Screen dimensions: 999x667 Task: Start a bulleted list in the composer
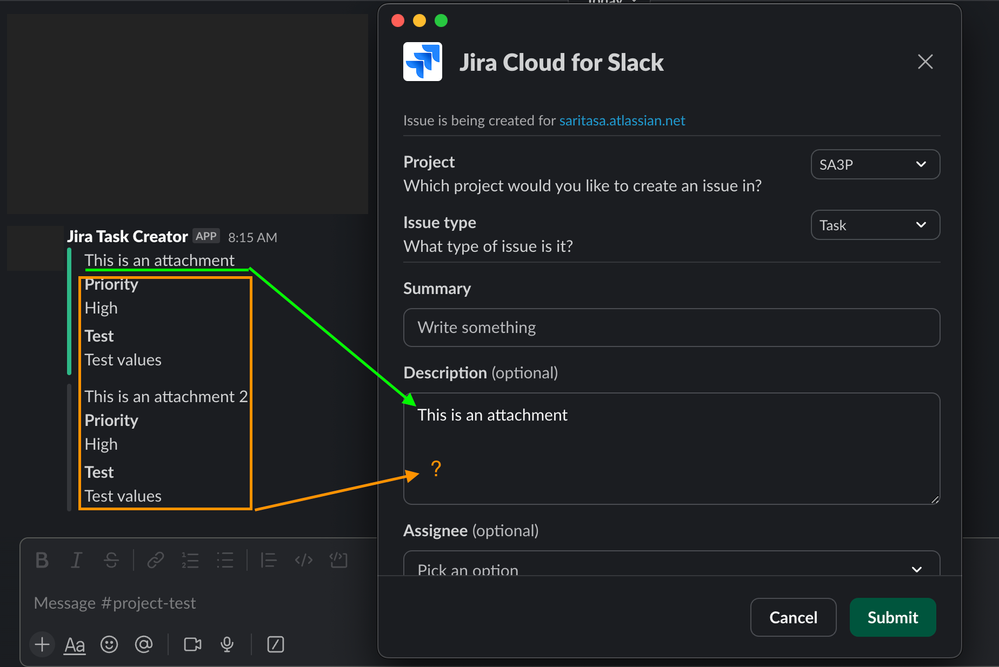225,560
